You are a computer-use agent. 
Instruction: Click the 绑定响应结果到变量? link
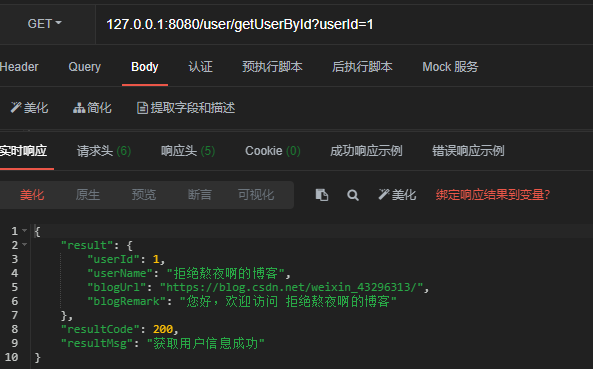(493, 195)
